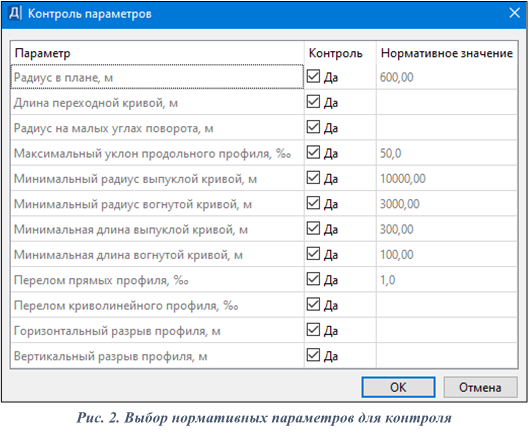Disable Вертикальный разрыв профиля control
The width and height of the screenshot is (530, 436).
313,355
